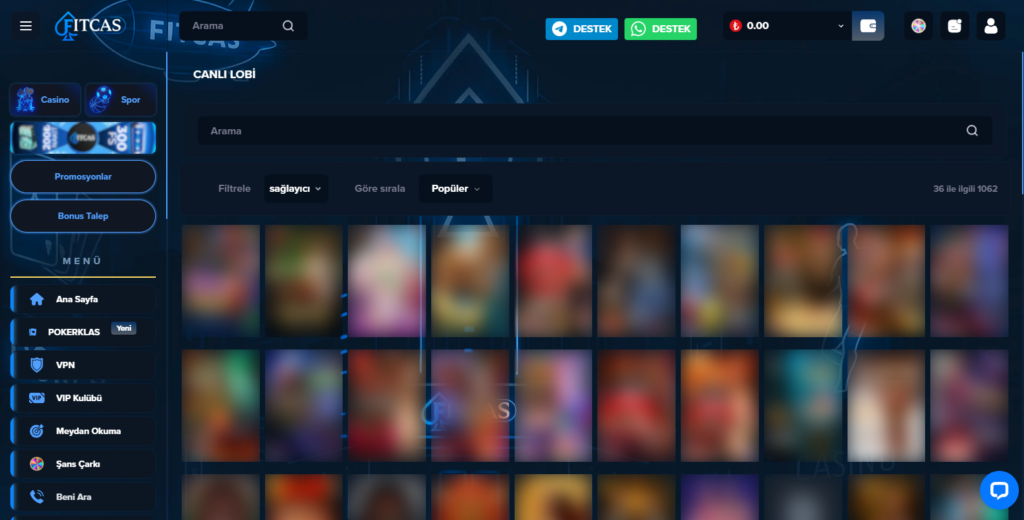Viewport: 1024px width, 520px height.
Task: Click the target icon beside Meydan Okuma
Action: point(37,431)
